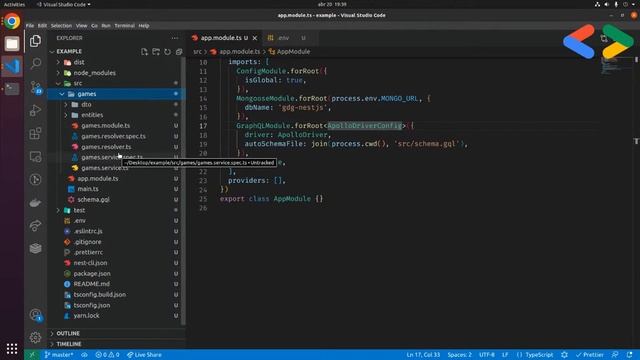This screenshot has height=360, width=640.
Task: Open Explorer more actions ellipsis
Action: click(x=175, y=38)
